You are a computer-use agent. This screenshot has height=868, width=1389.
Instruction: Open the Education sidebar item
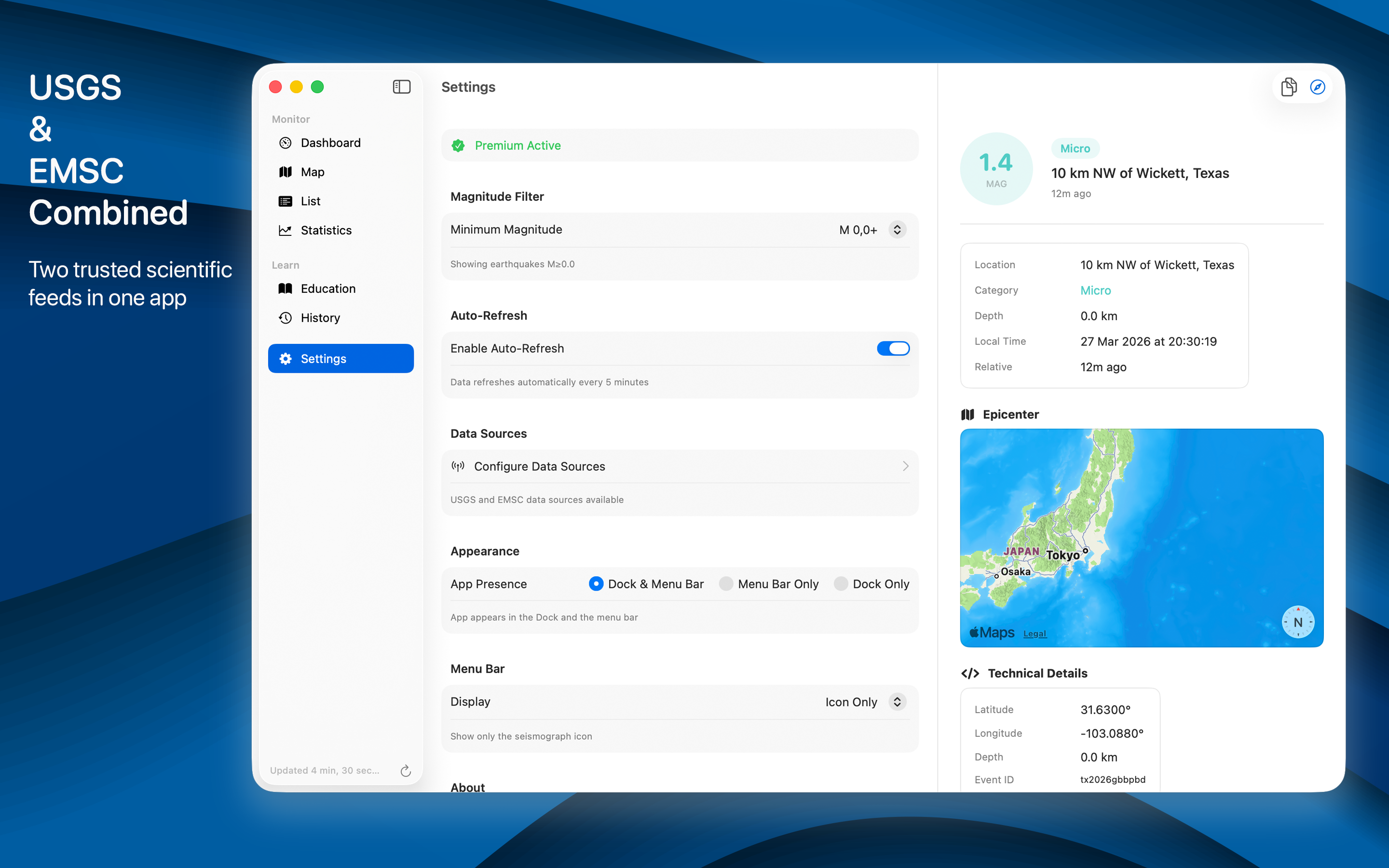click(x=328, y=289)
